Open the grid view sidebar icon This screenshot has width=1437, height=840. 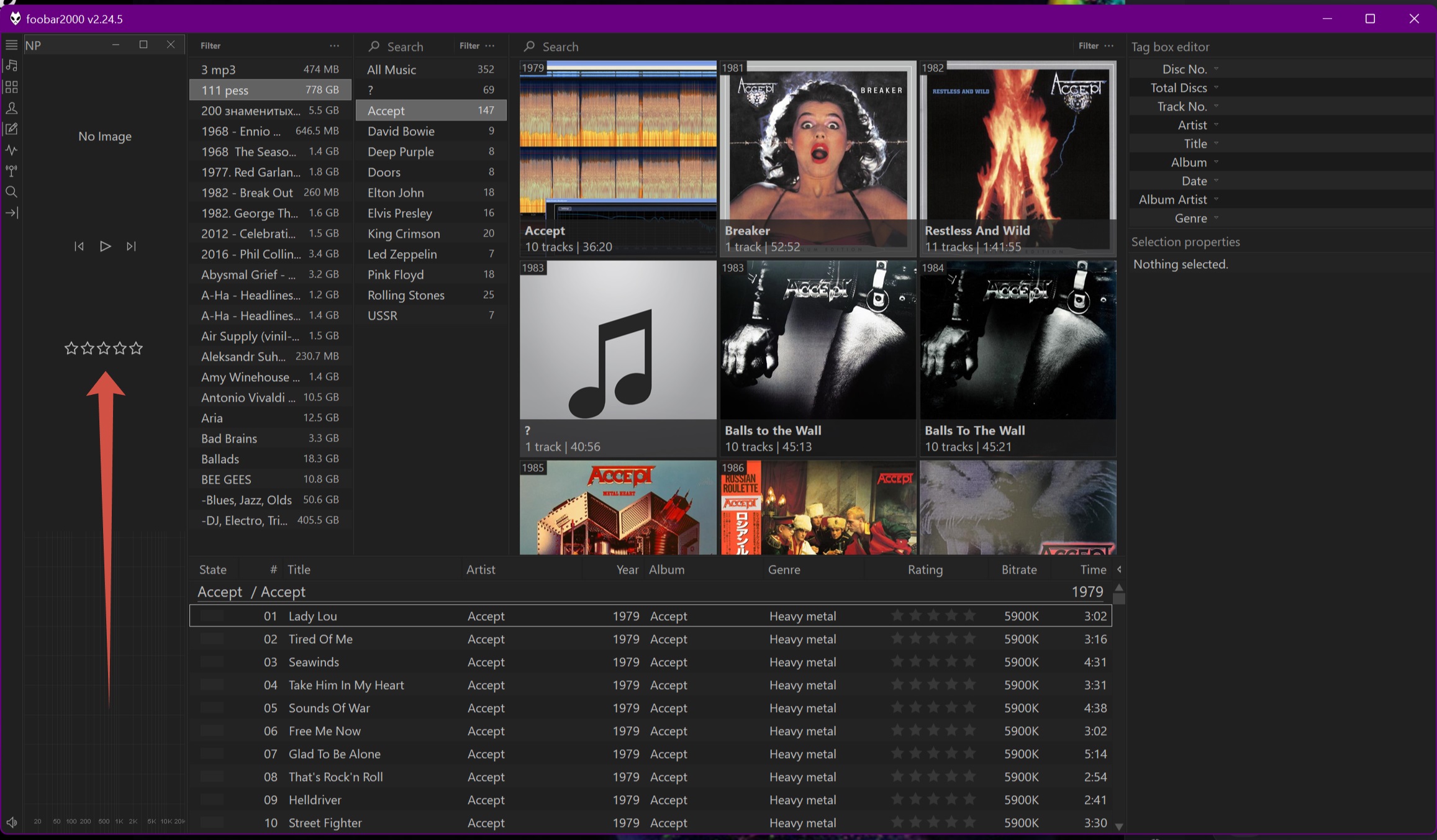coord(11,87)
